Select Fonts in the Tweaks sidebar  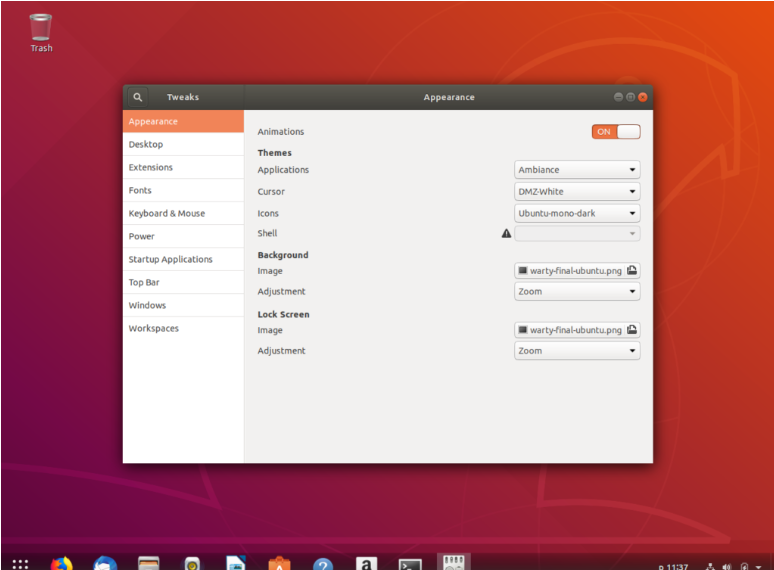point(183,190)
